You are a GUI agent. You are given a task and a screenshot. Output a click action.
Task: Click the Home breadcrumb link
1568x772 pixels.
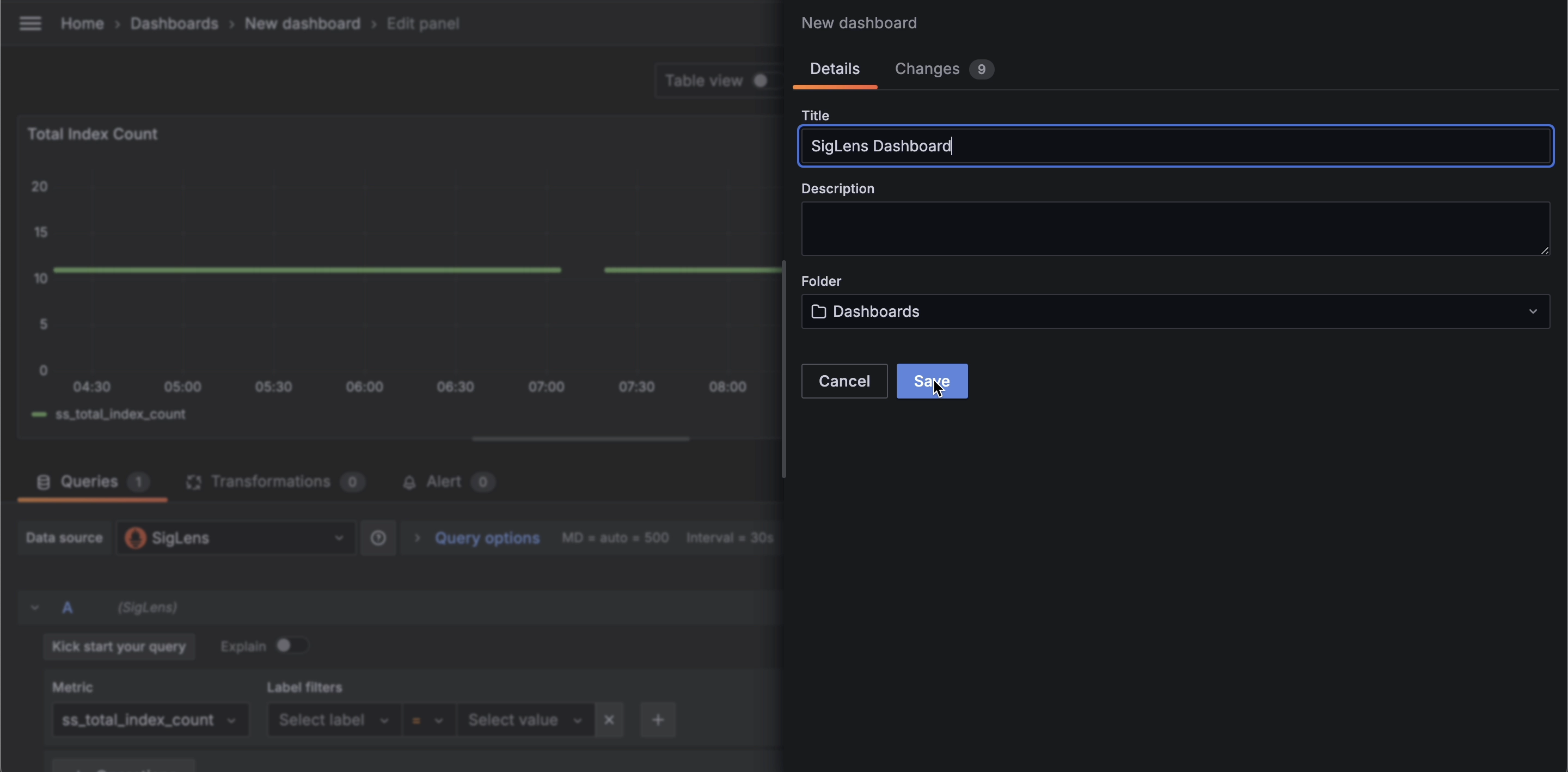82,24
